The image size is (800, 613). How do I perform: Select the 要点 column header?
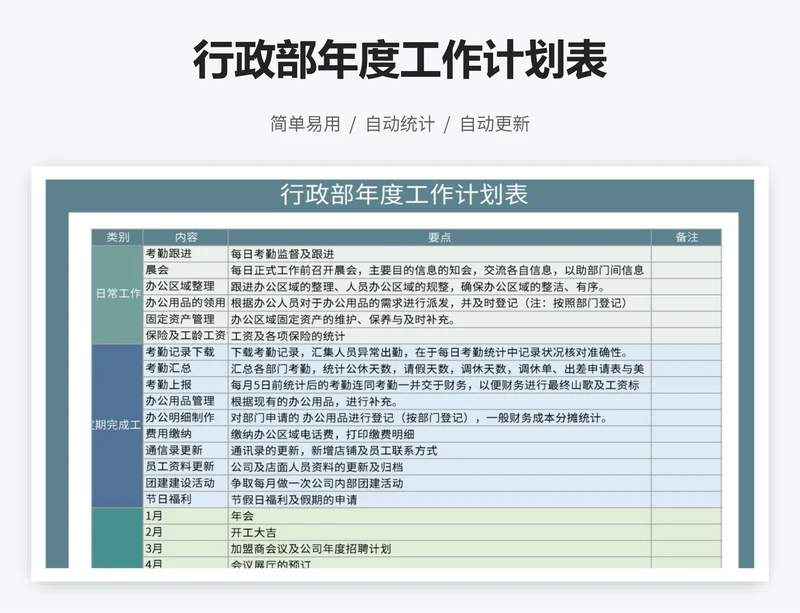click(439, 237)
